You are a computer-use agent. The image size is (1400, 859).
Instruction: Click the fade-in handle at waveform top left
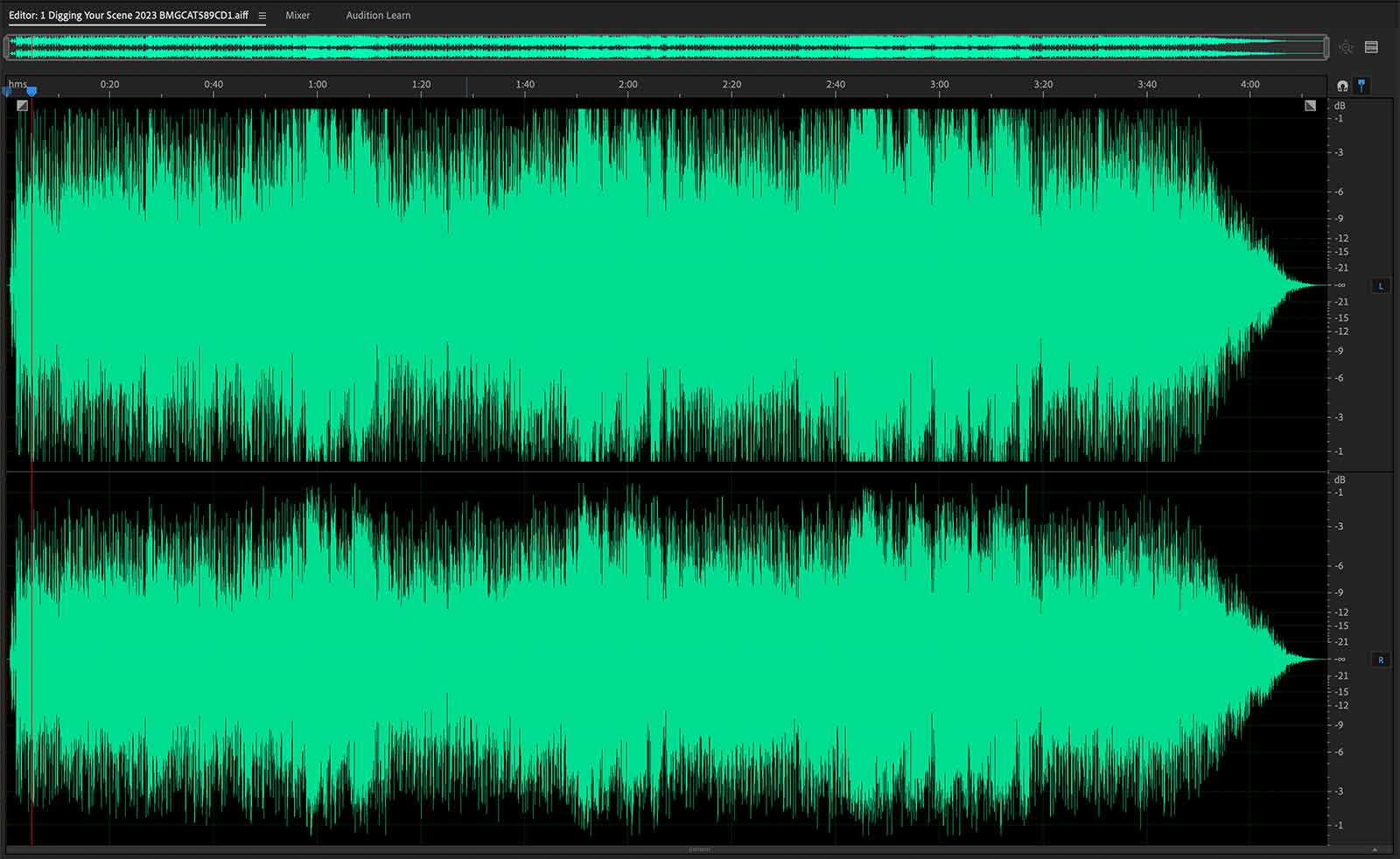click(x=23, y=104)
